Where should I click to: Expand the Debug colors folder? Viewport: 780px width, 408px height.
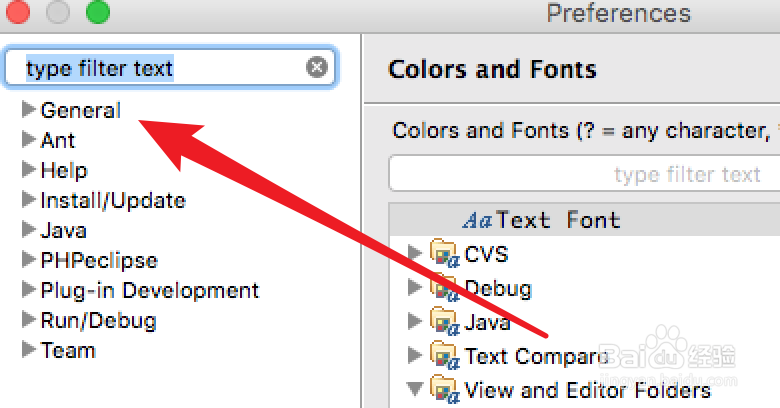415,289
